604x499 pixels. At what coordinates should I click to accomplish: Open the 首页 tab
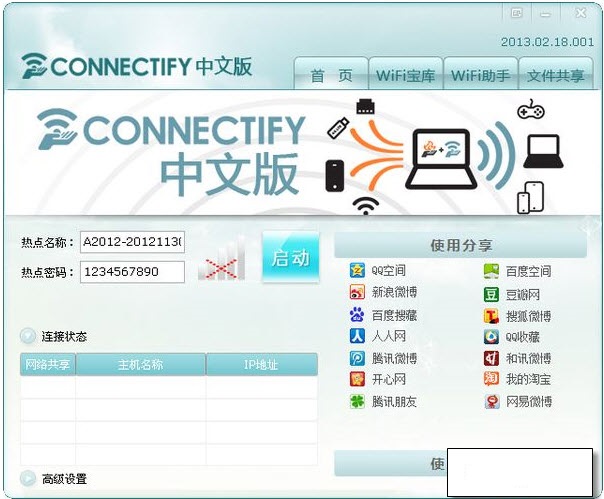[331, 74]
